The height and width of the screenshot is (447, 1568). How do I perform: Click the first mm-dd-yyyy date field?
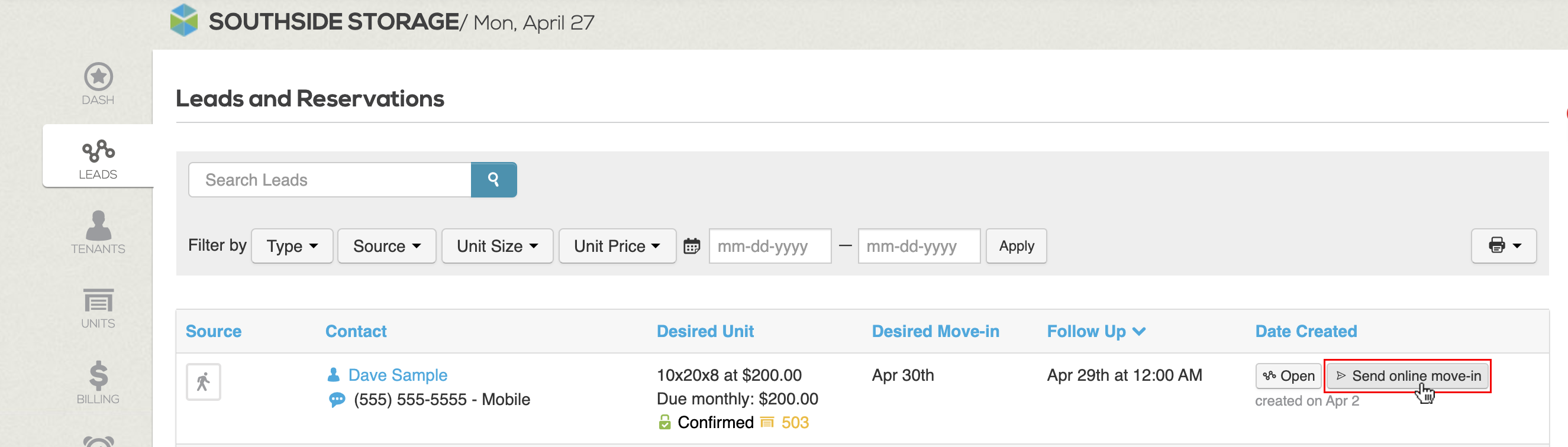click(769, 246)
